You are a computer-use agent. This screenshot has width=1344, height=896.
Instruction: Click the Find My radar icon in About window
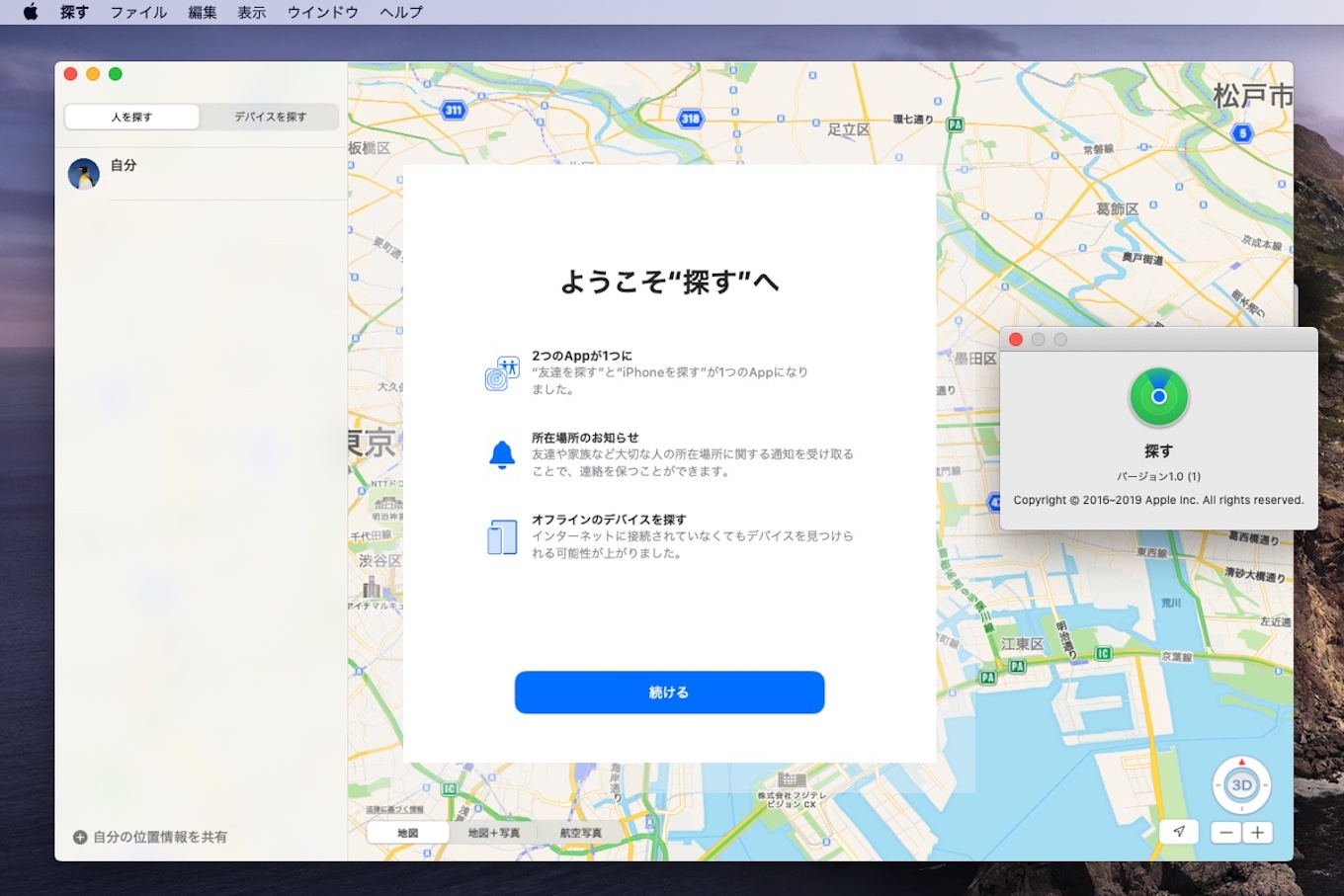pyautogui.click(x=1158, y=396)
